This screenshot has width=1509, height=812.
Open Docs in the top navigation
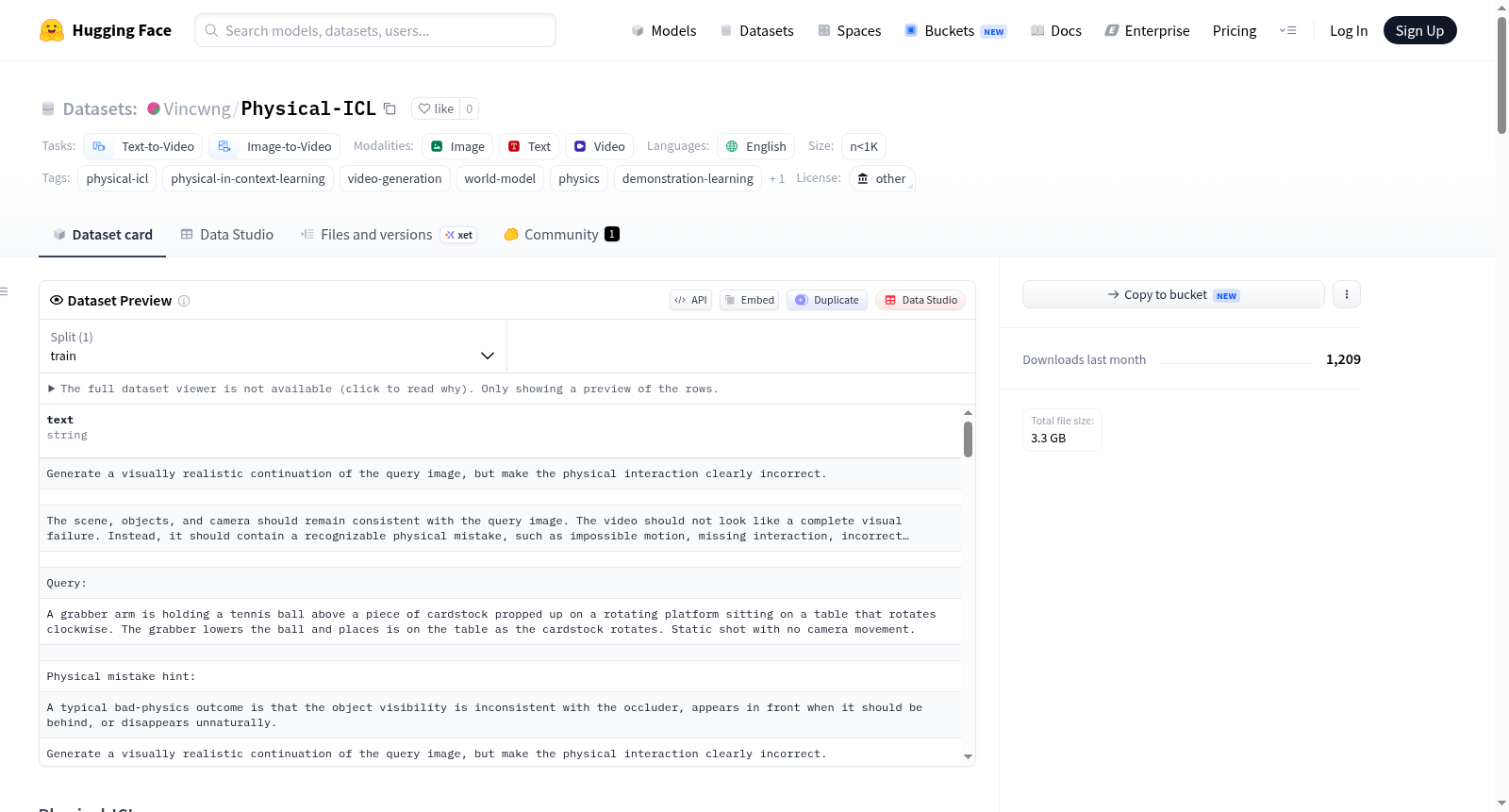pos(1055,30)
